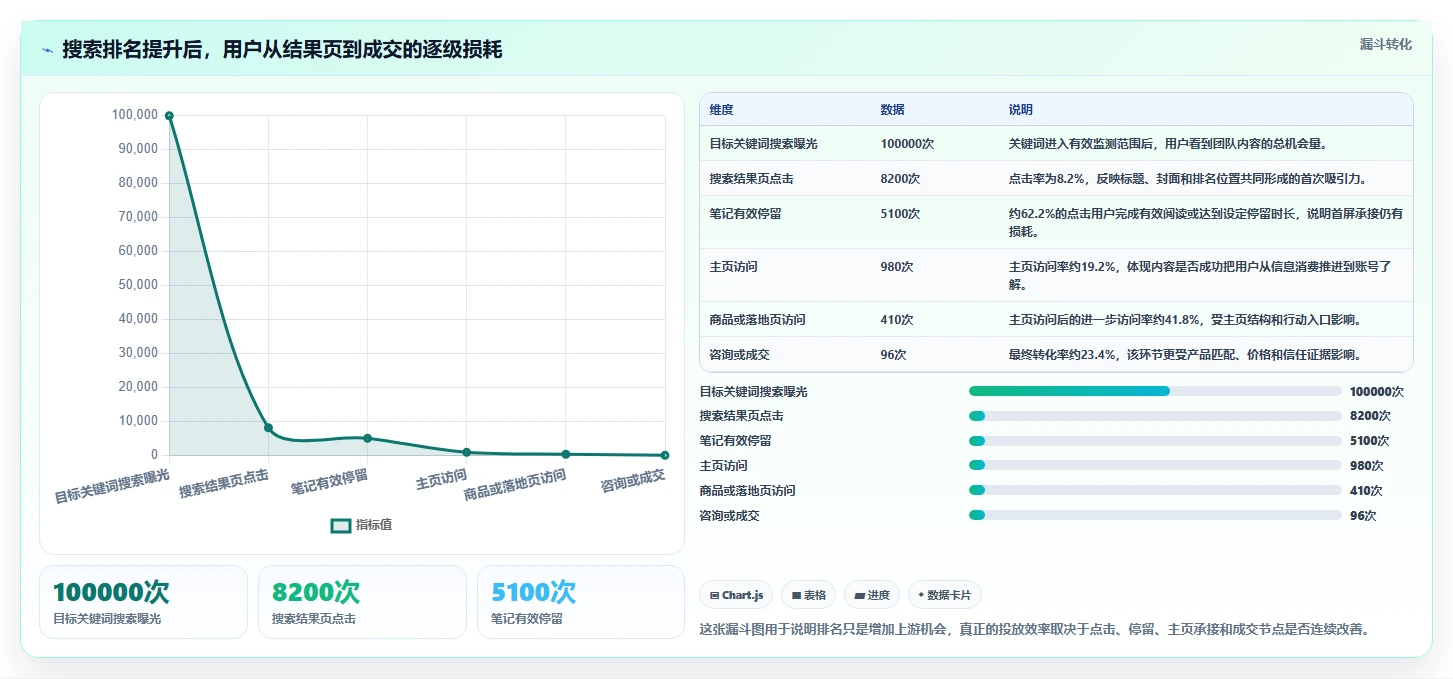Click the icon inside the Chart.js chip
The height and width of the screenshot is (679, 1453).
click(x=714, y=595)
